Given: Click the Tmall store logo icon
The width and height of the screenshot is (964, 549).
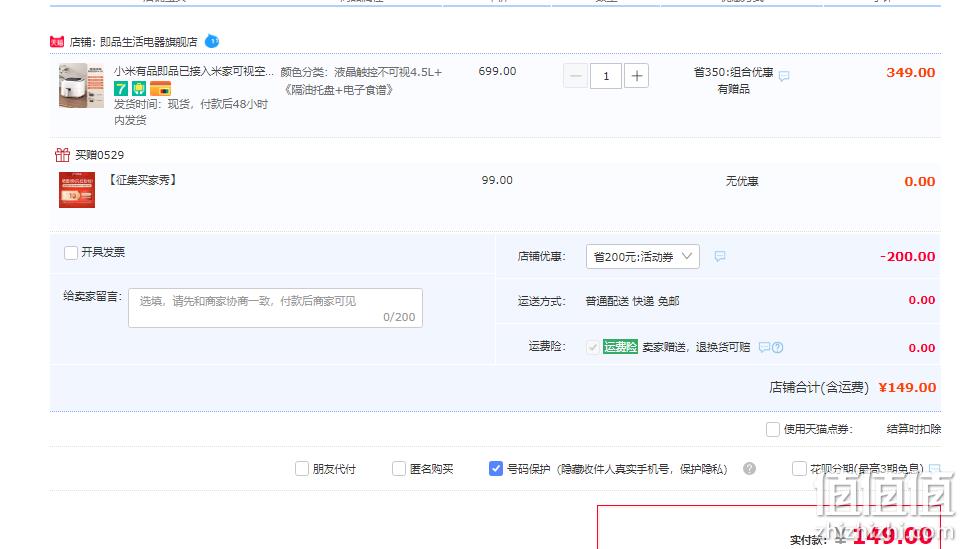Looking at the screenshot, I should (x=57, y=42).
